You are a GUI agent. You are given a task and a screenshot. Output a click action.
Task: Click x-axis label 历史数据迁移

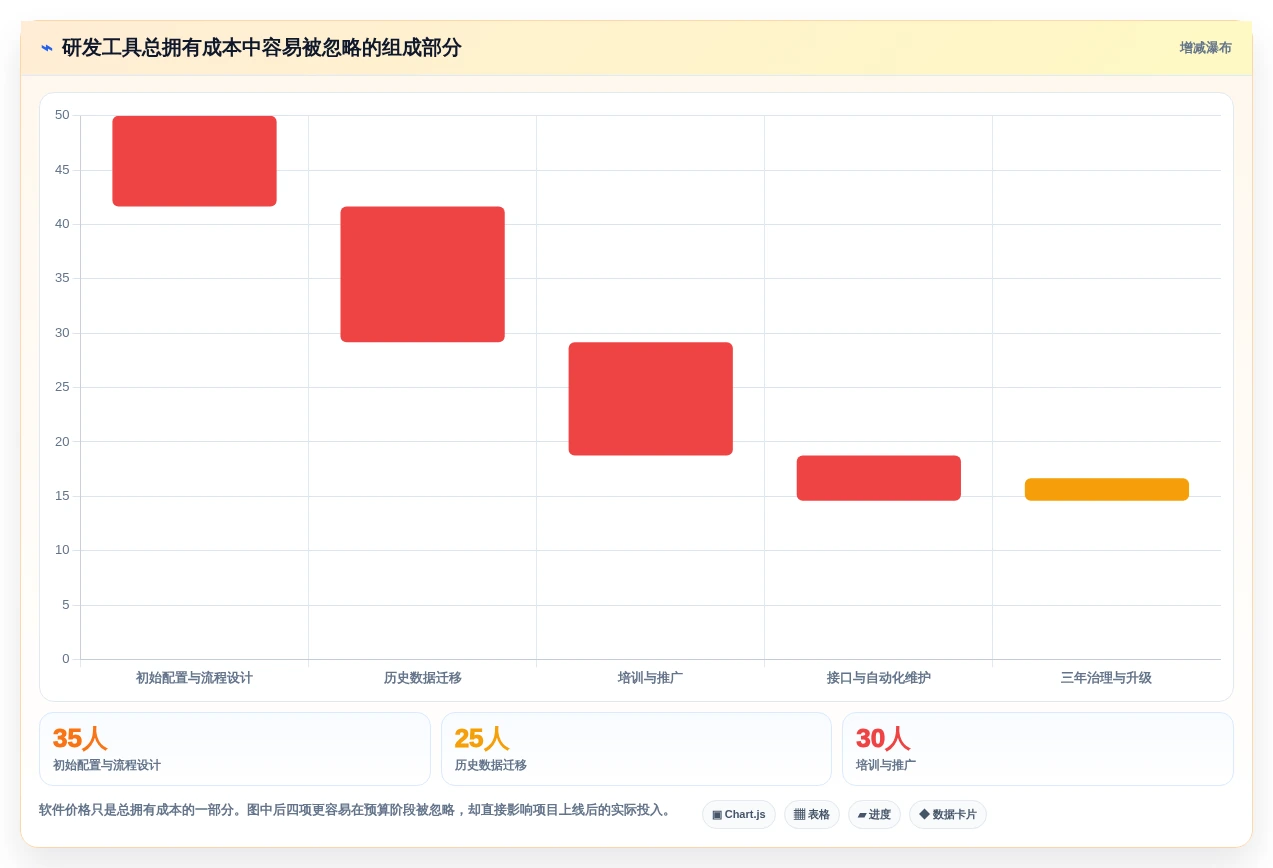coord(422,678)
